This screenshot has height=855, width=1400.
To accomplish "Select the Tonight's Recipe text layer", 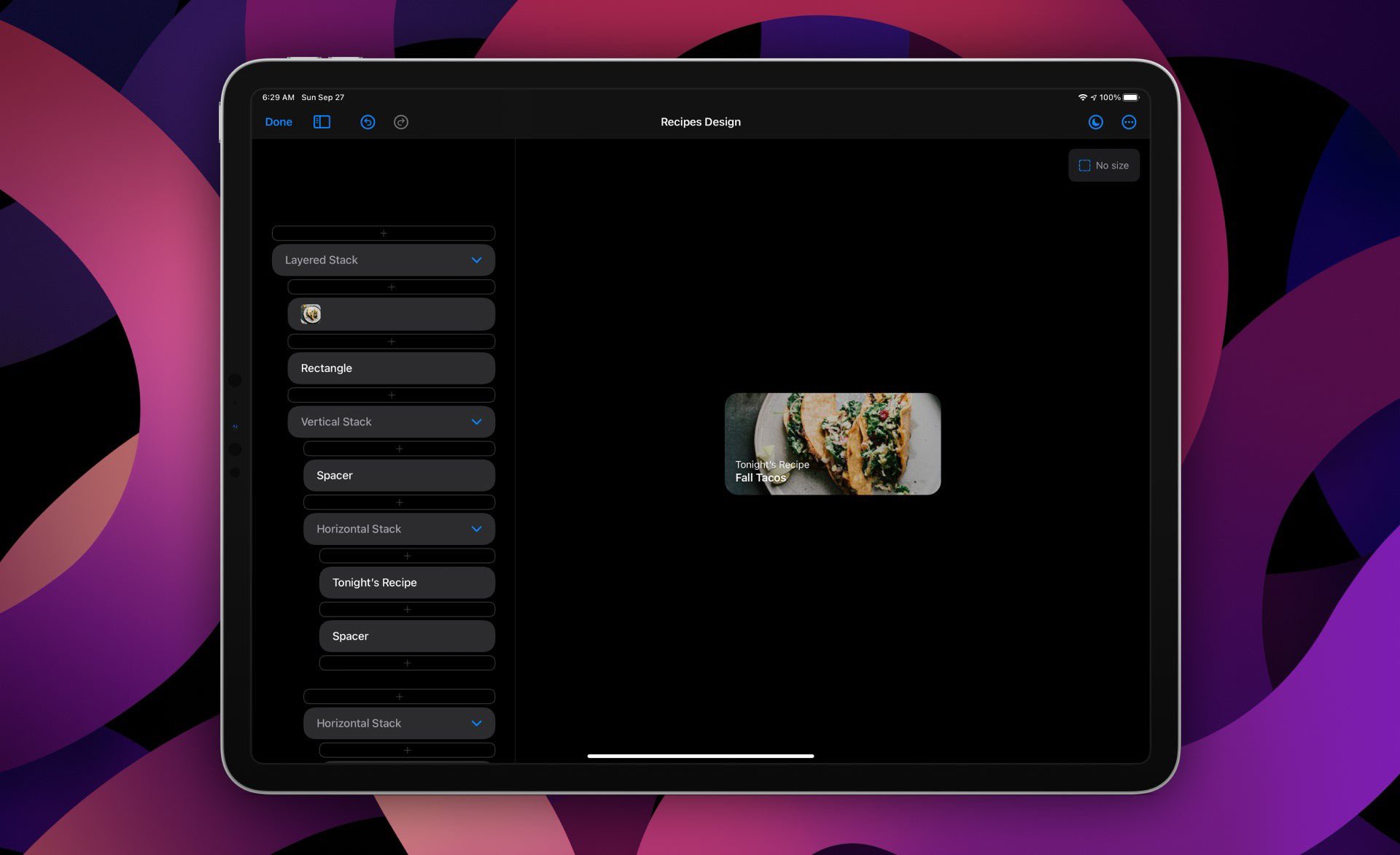I will [x=407, y=582].
